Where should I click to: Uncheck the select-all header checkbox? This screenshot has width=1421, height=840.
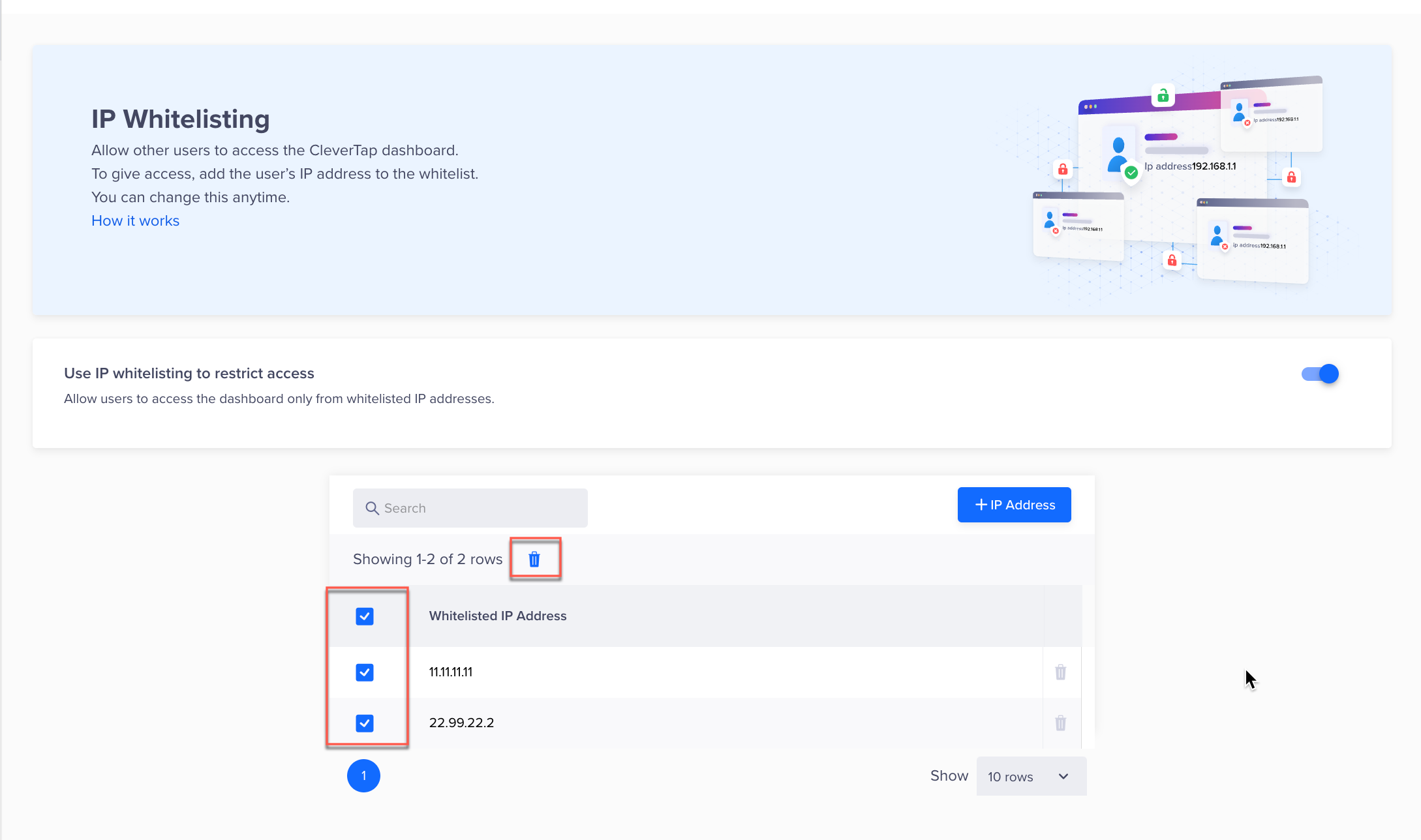365,616
